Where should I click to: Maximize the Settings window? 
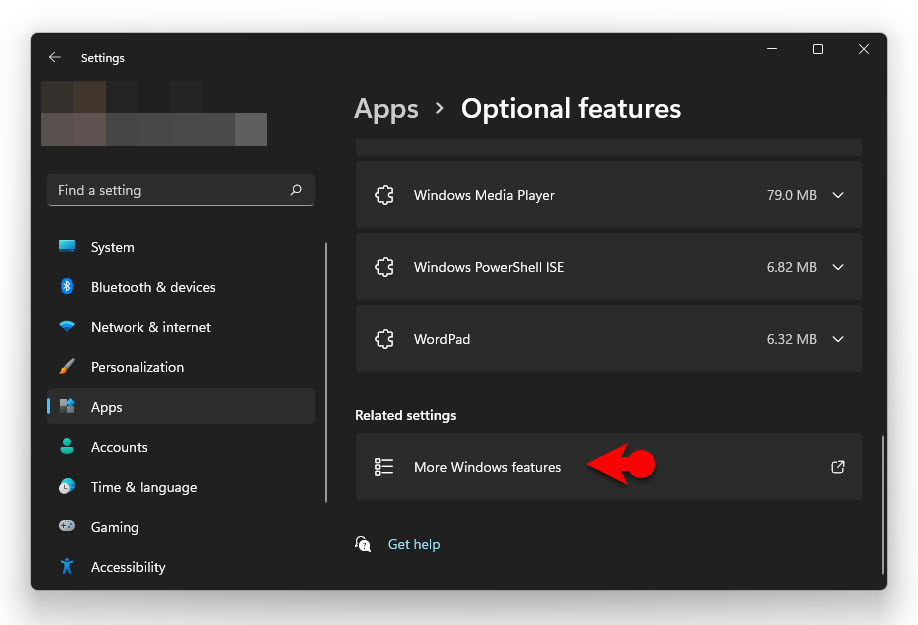pos(818,49)
